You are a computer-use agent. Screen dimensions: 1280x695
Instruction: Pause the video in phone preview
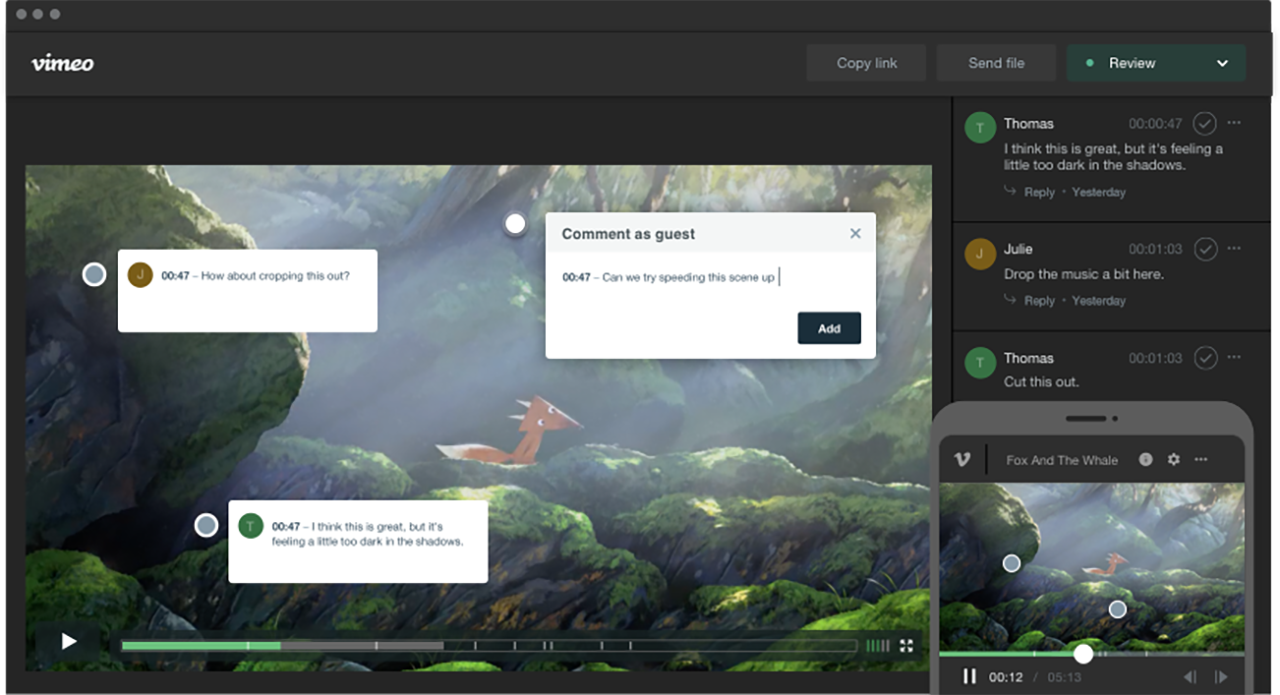[x=969, y=677]
